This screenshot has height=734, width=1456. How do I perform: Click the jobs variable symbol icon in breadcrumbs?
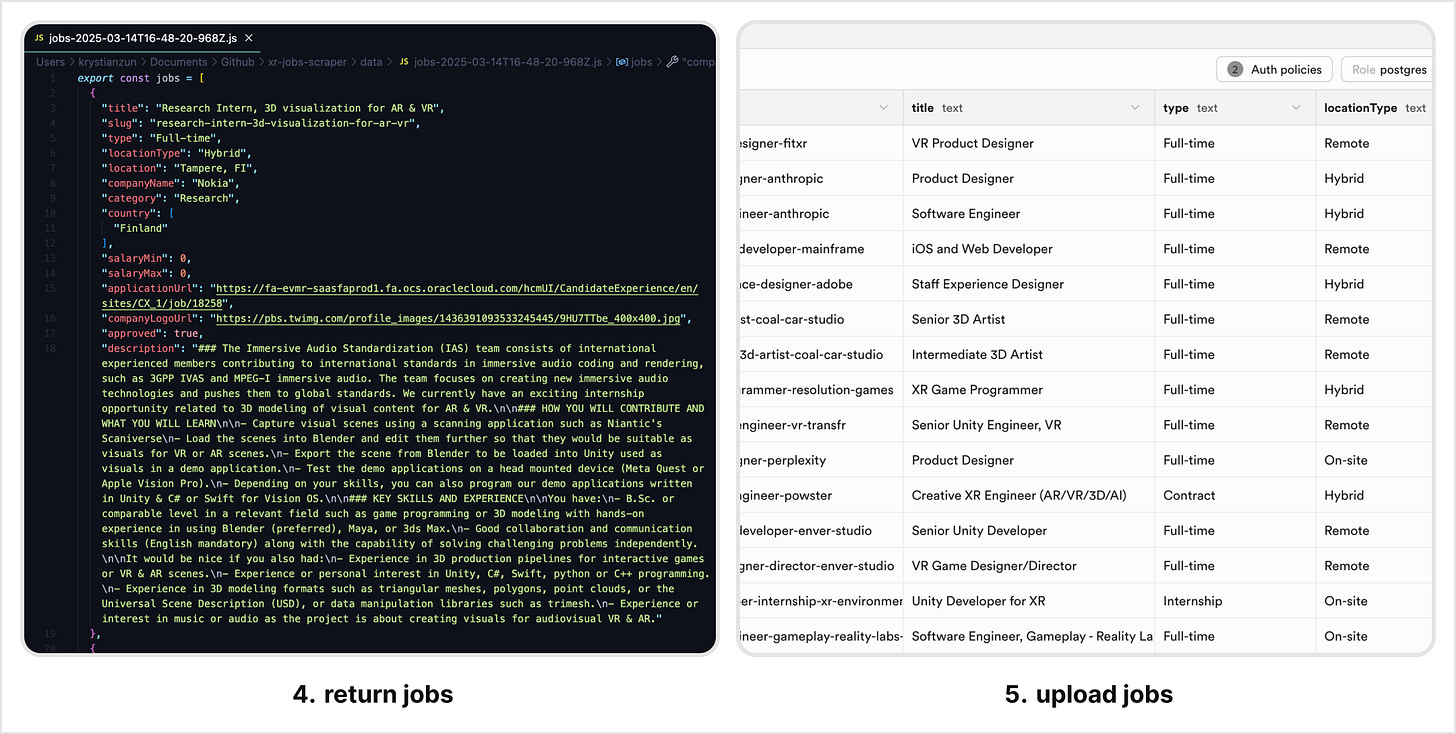tap(620, 62)
